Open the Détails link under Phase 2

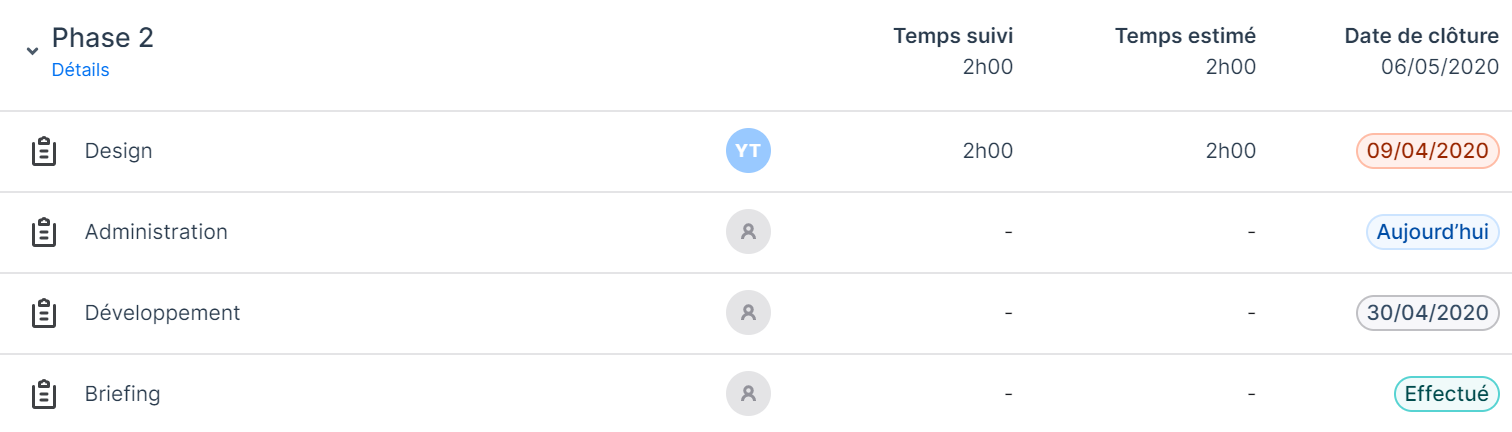tap(80, 70)
